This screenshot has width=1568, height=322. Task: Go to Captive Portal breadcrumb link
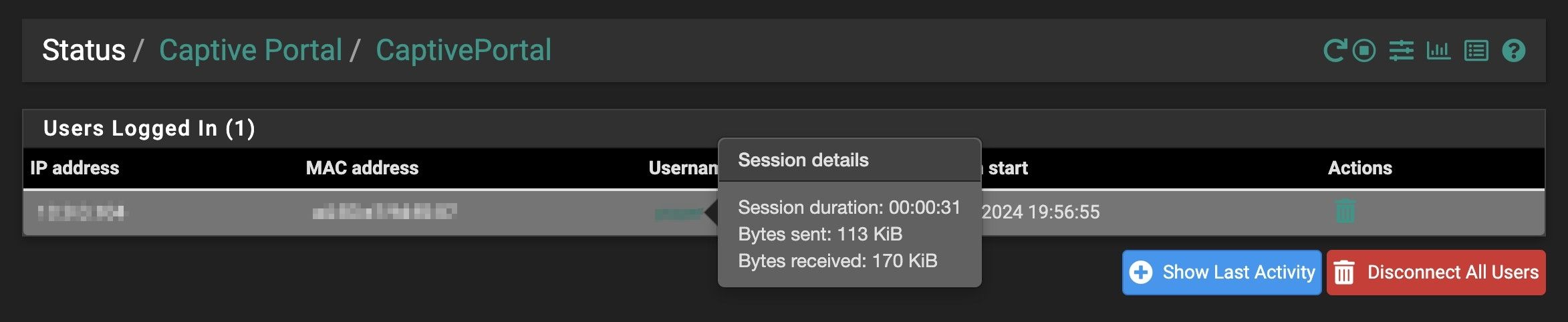(x=251, y=51)
